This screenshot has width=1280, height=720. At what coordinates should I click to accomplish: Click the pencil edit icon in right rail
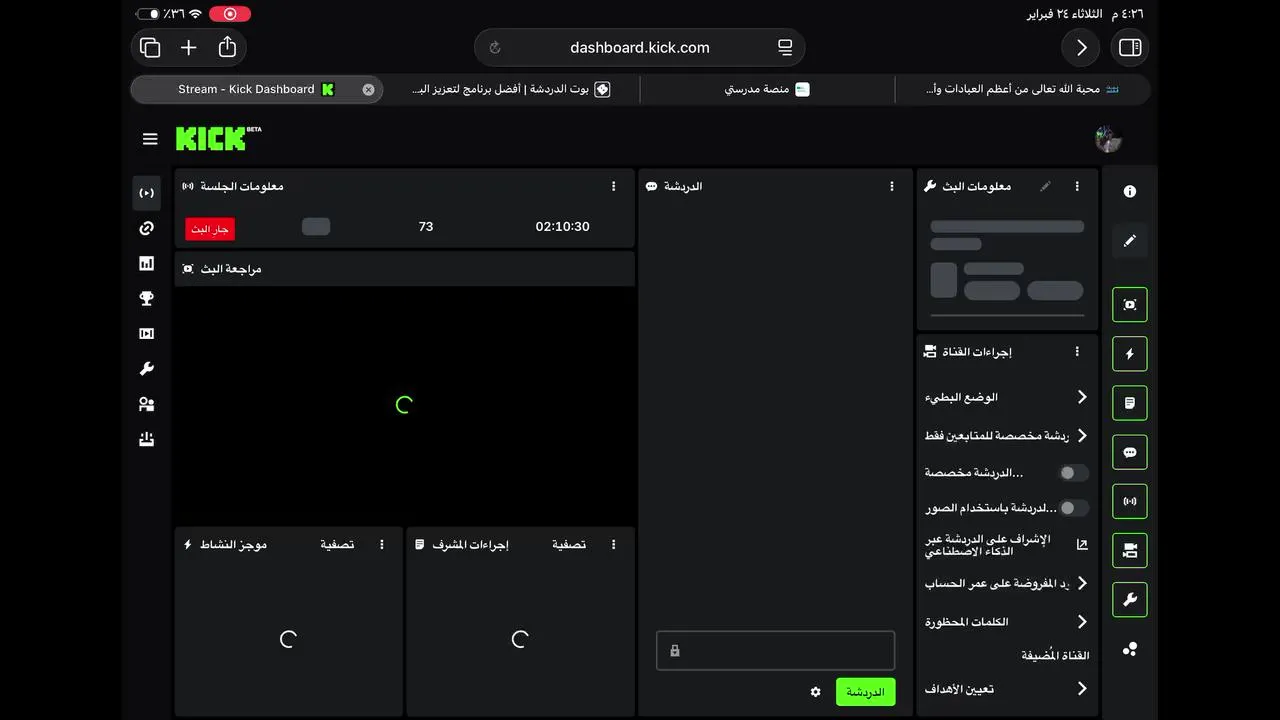coord(1130,241)
